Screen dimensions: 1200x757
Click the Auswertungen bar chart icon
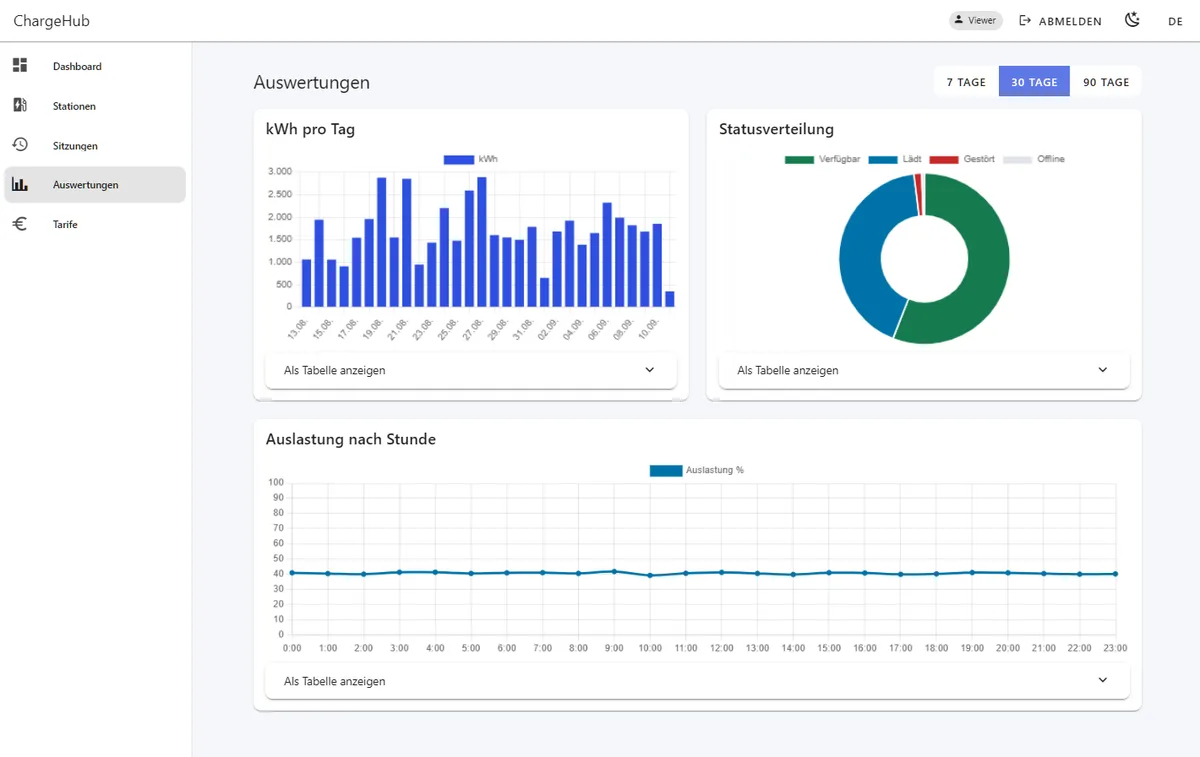20,185
